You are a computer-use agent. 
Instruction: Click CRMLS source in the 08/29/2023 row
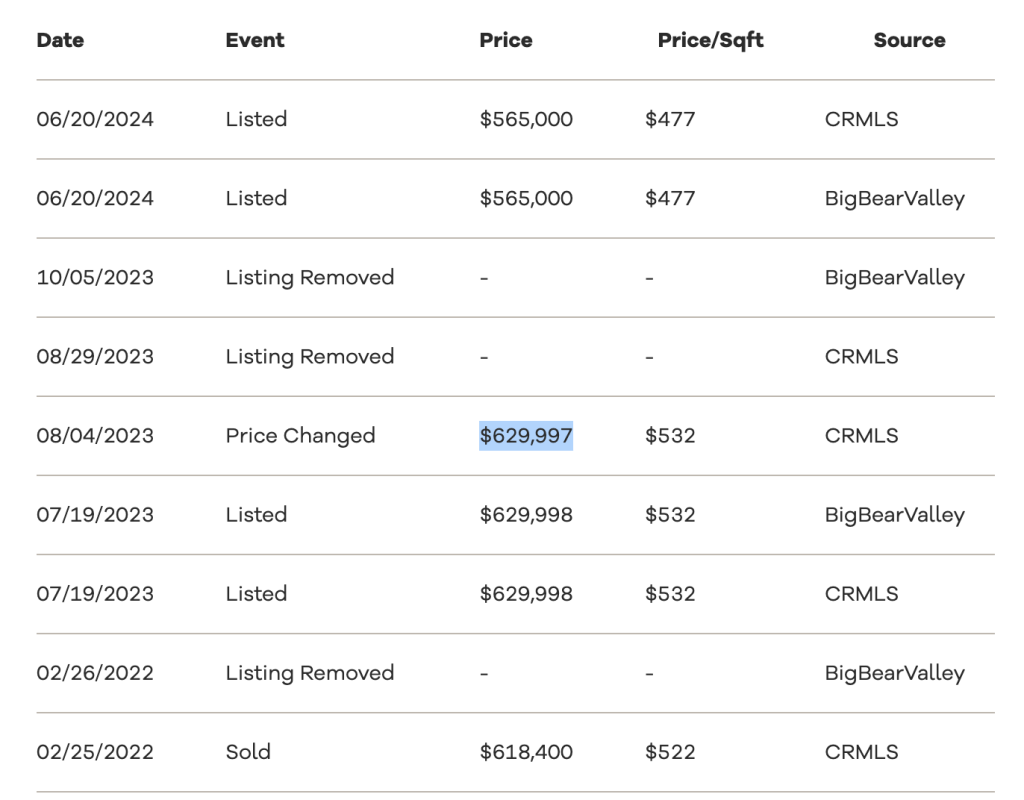[861, 357]
